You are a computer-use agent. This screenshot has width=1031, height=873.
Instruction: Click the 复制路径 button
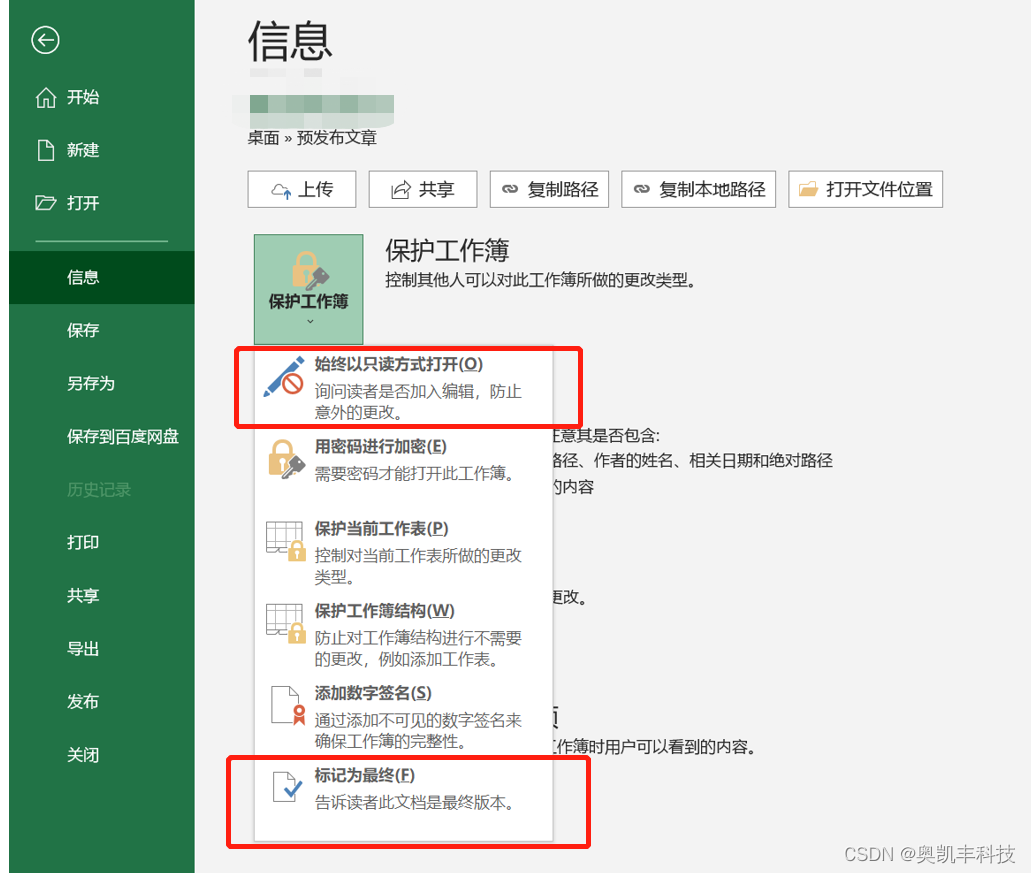click(549, 189)
